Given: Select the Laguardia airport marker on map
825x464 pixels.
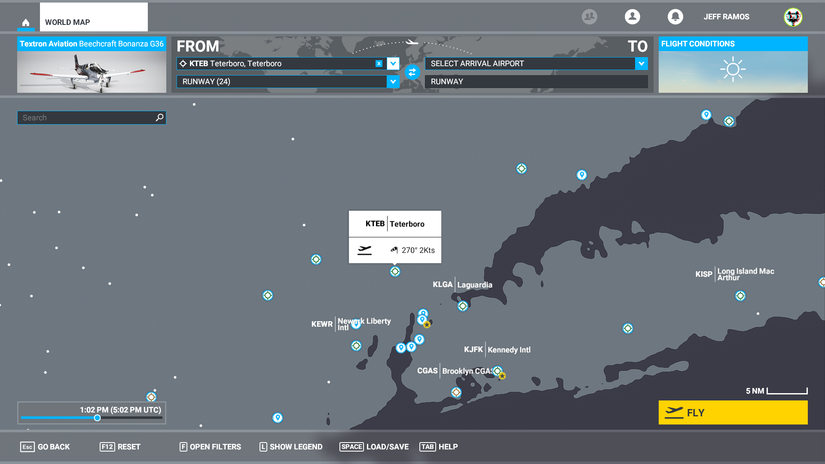Looking at the screenshot, I should point(462,306).
